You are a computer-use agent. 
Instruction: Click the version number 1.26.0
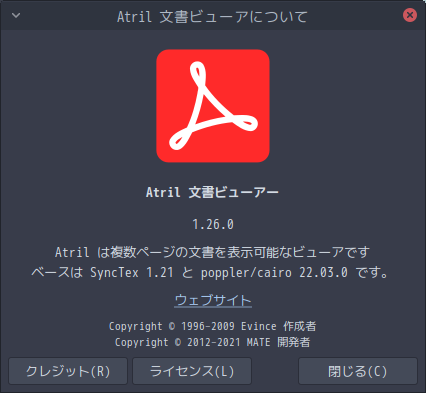[x=213, y=224]
